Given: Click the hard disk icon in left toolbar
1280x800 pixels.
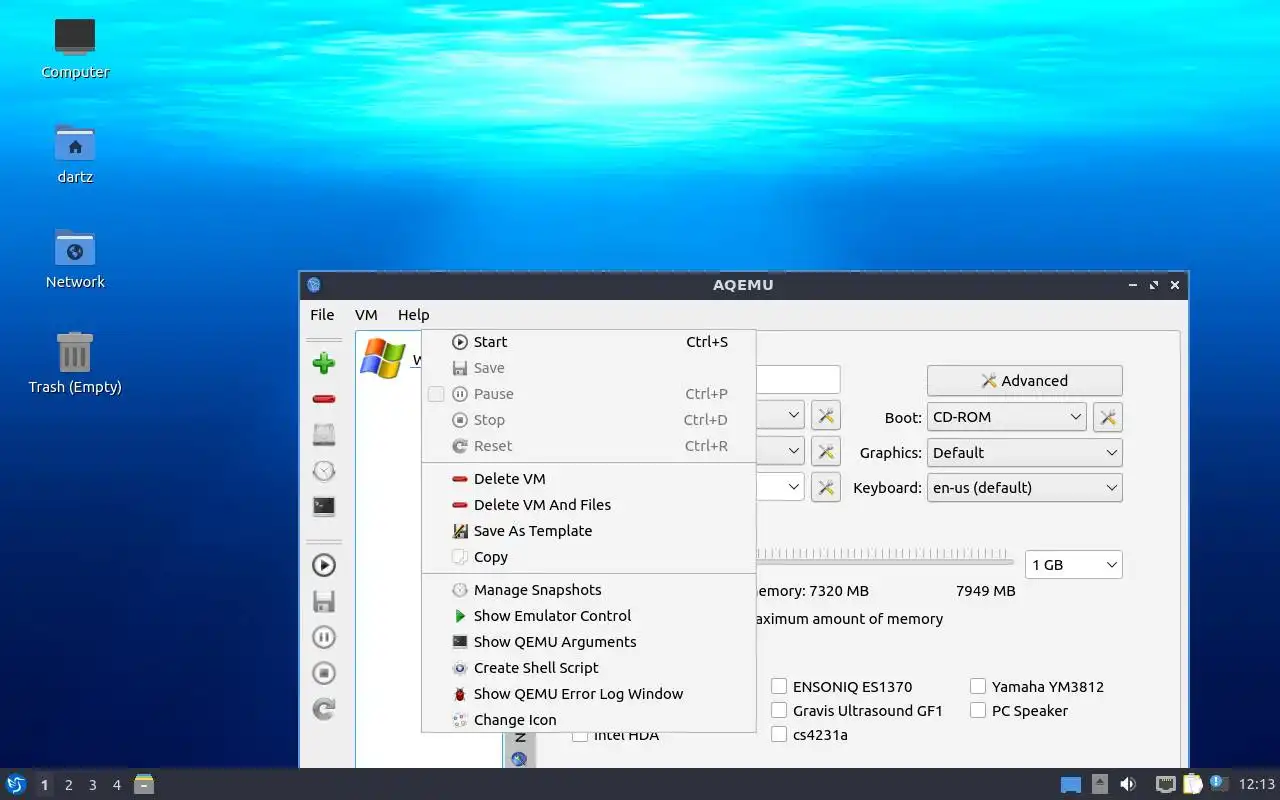Looking at the screenshot, I should (323, 435).
